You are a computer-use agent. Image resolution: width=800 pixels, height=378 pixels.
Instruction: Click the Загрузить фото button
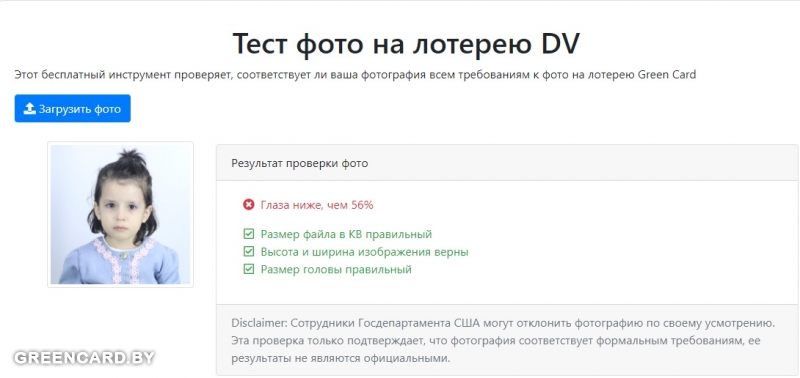(x=72, y=108)
